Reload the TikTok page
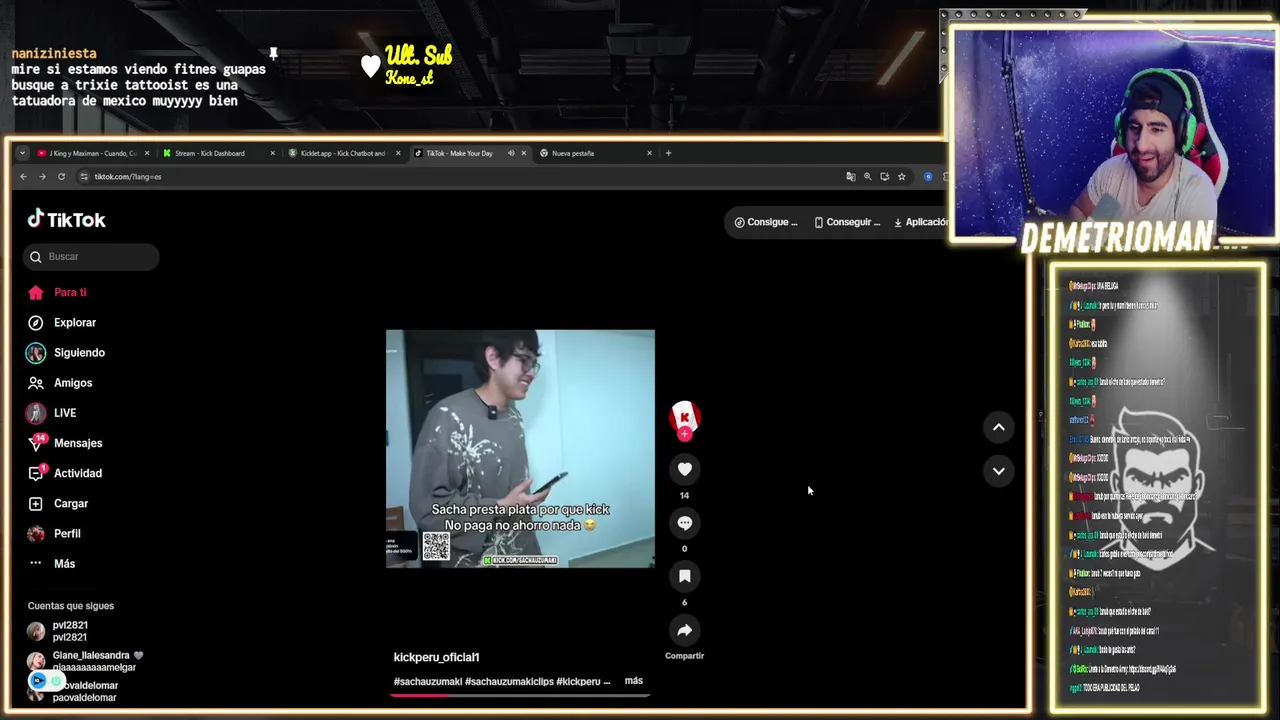Viewport: 1280px width, 720px height. (x=61, y=176)
